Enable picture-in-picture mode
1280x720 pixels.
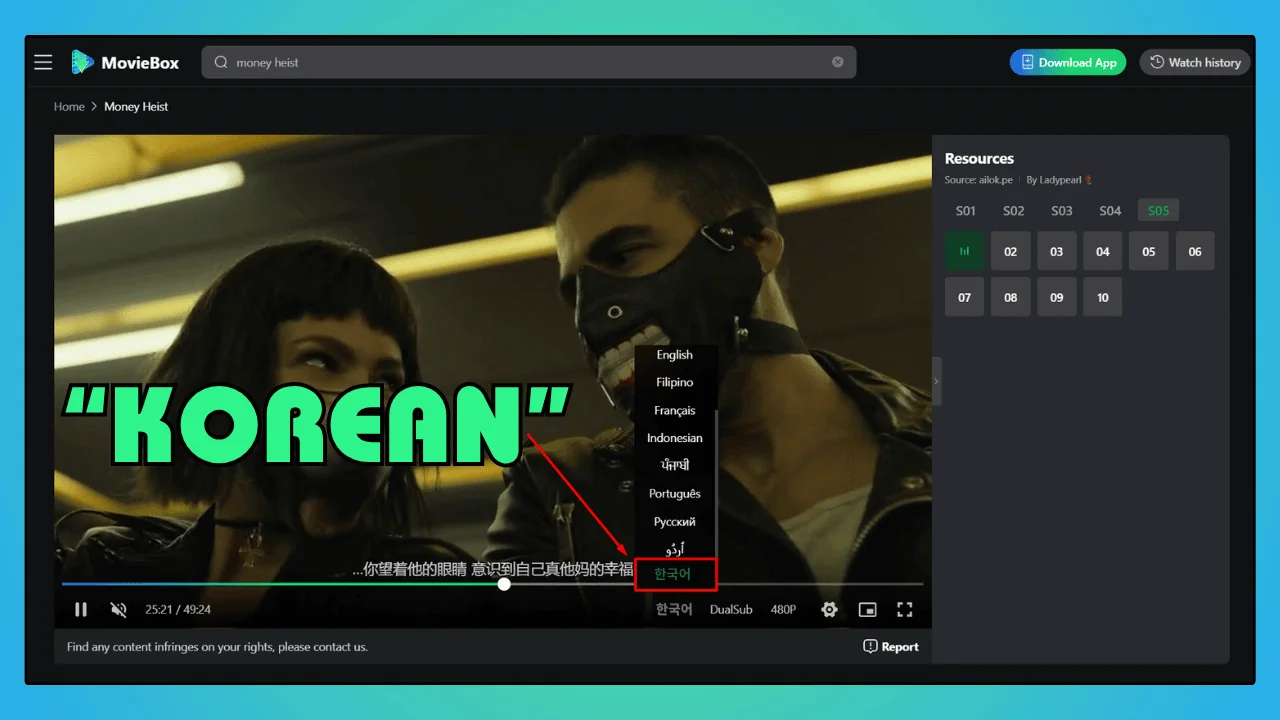pyautogui.click(x=867, y=609)
